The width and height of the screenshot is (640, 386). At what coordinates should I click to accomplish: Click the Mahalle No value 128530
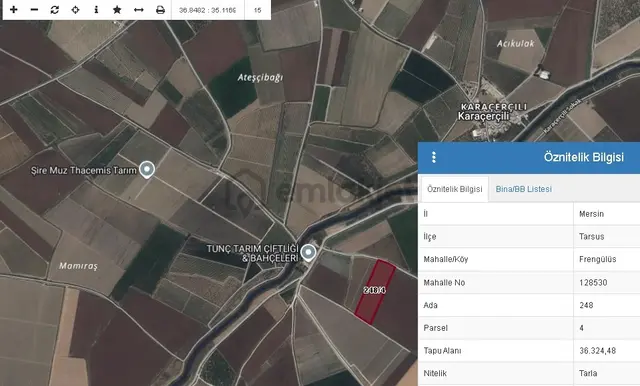(x=593, y=282)
